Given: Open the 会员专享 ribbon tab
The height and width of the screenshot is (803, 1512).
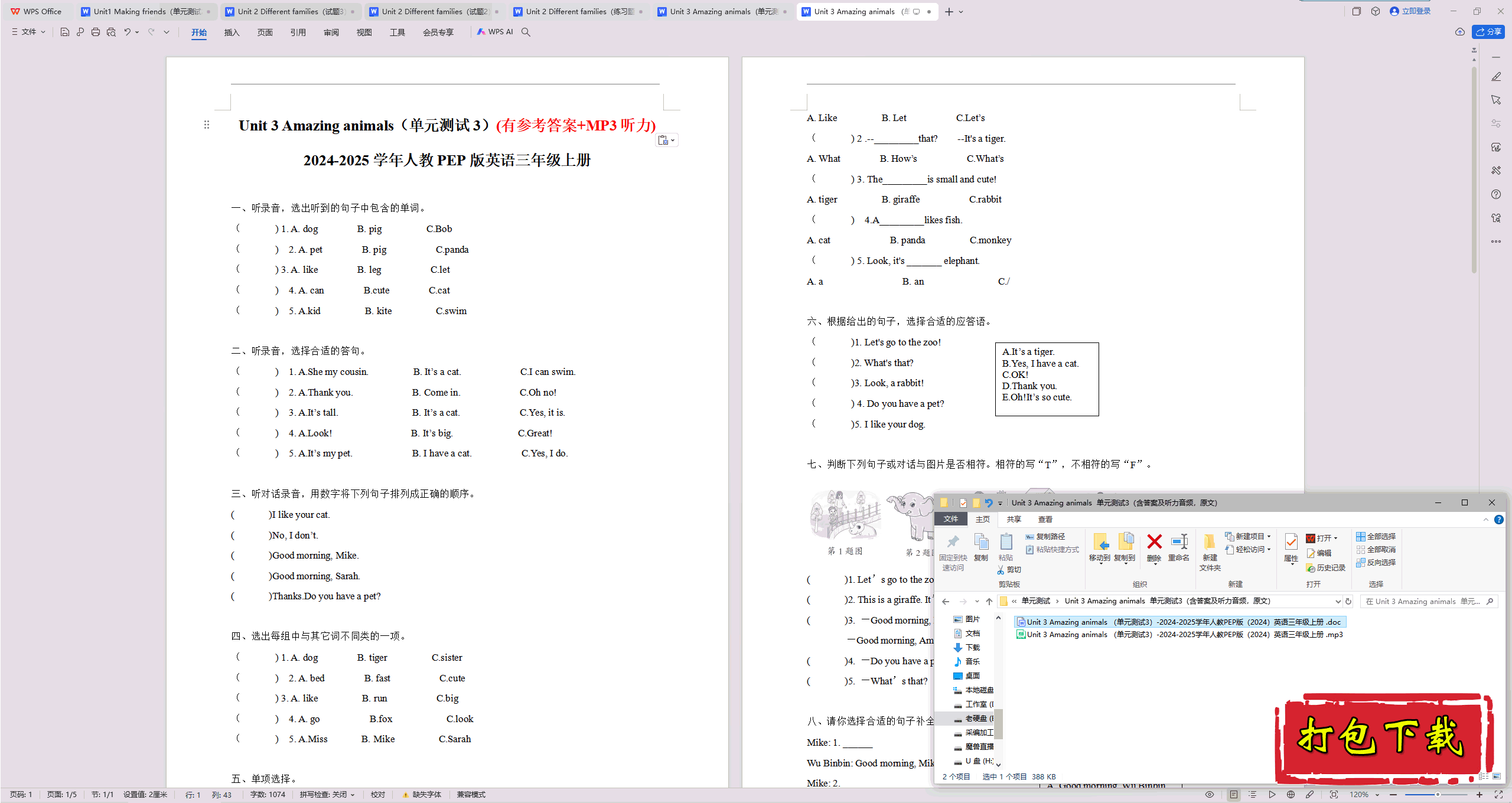Looking at the screenshot, I should [x=438, y=32].
